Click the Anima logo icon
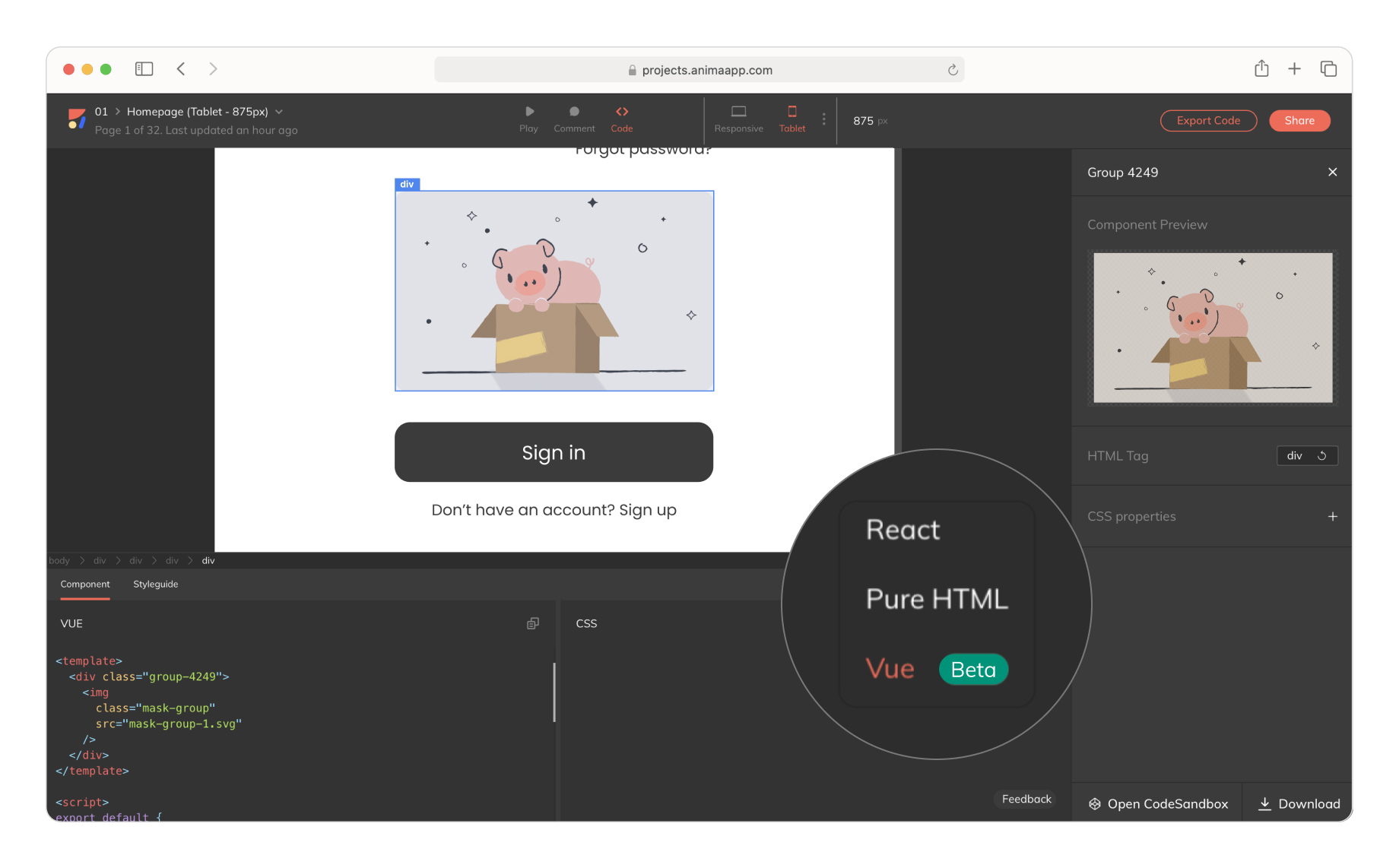 click(77, 119)
